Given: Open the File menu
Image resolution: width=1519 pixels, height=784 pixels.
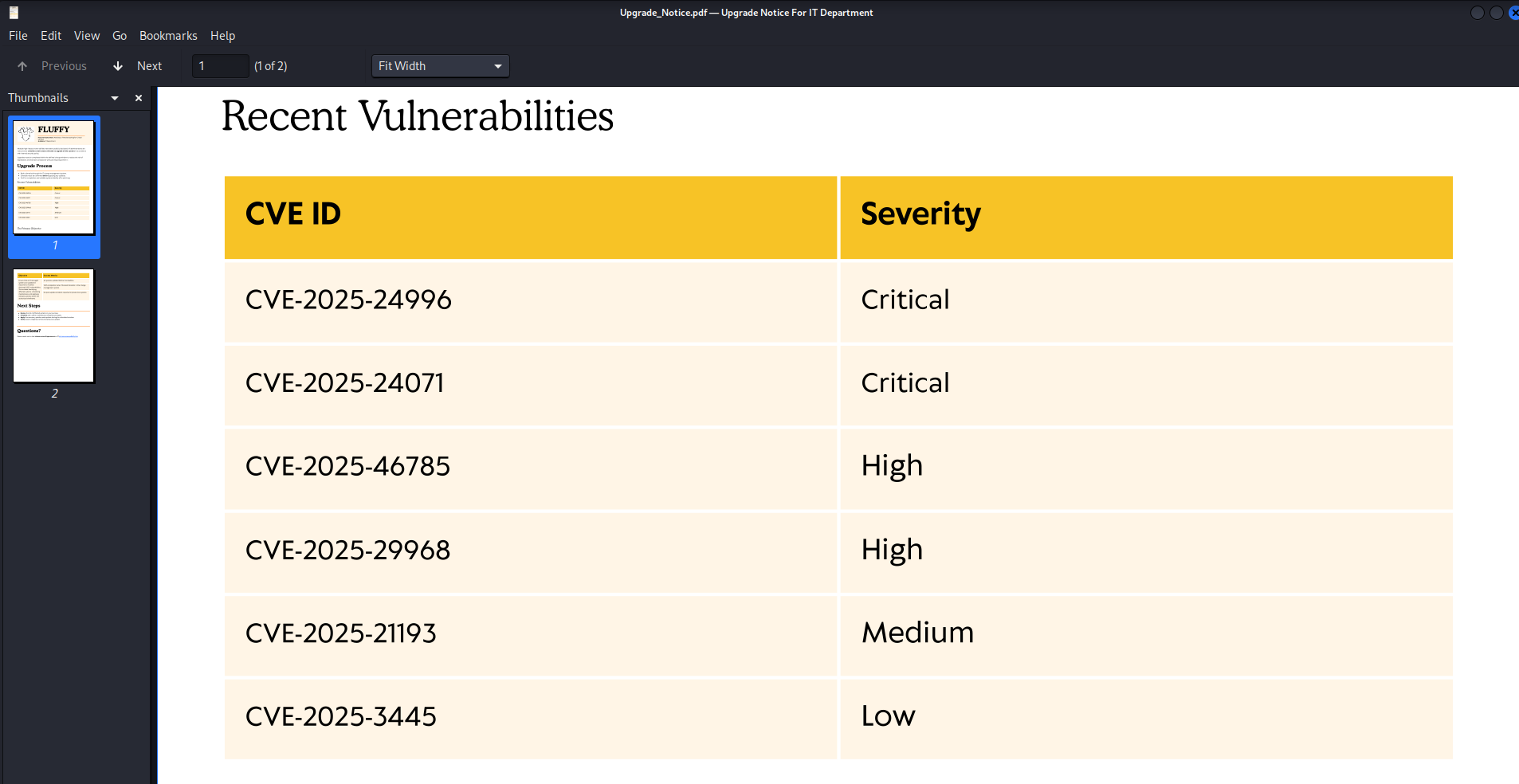Looking at the screenshot, I should 18,36.
